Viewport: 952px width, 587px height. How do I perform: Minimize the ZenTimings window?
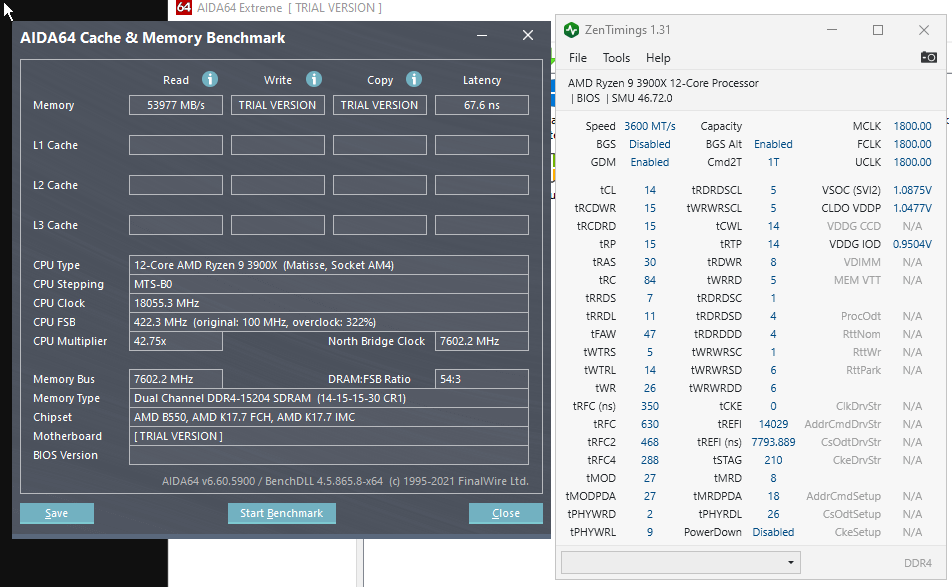[x=832, y=30]
